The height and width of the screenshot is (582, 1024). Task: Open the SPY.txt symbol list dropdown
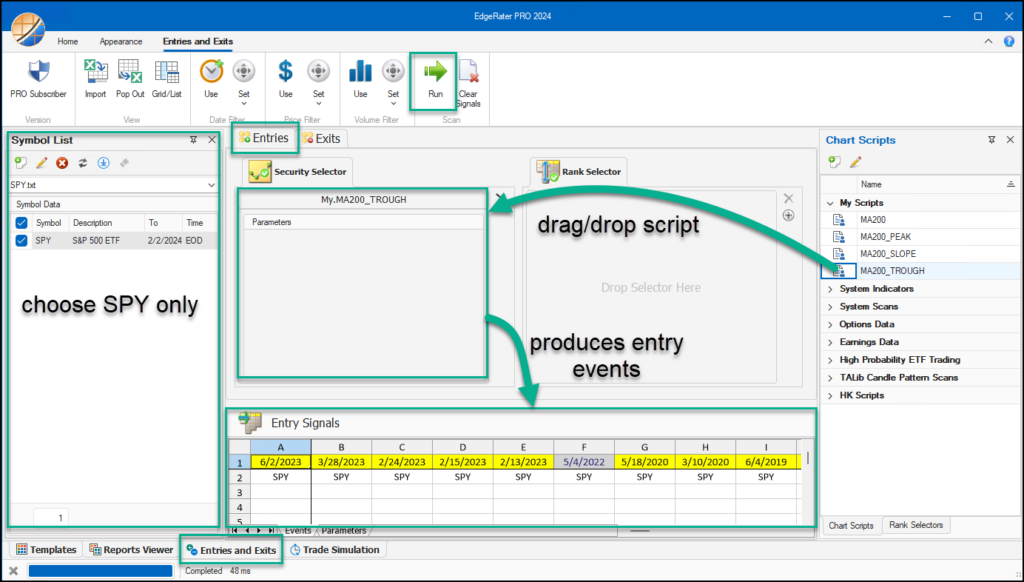click(211, 186)
